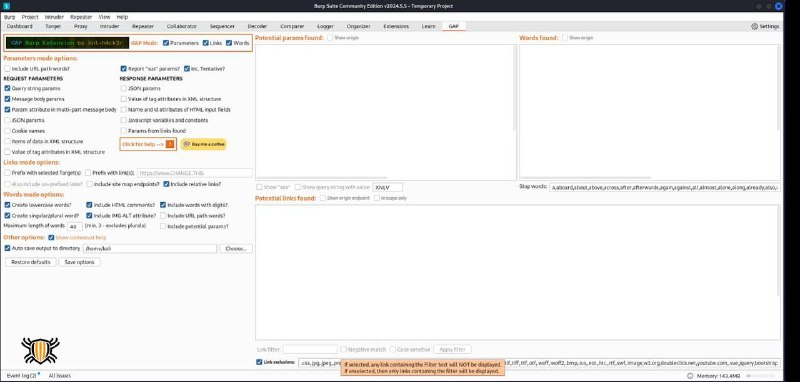Toggle Create lowercase words checkbox
800x382 pixels.
[x=7, y=205]
